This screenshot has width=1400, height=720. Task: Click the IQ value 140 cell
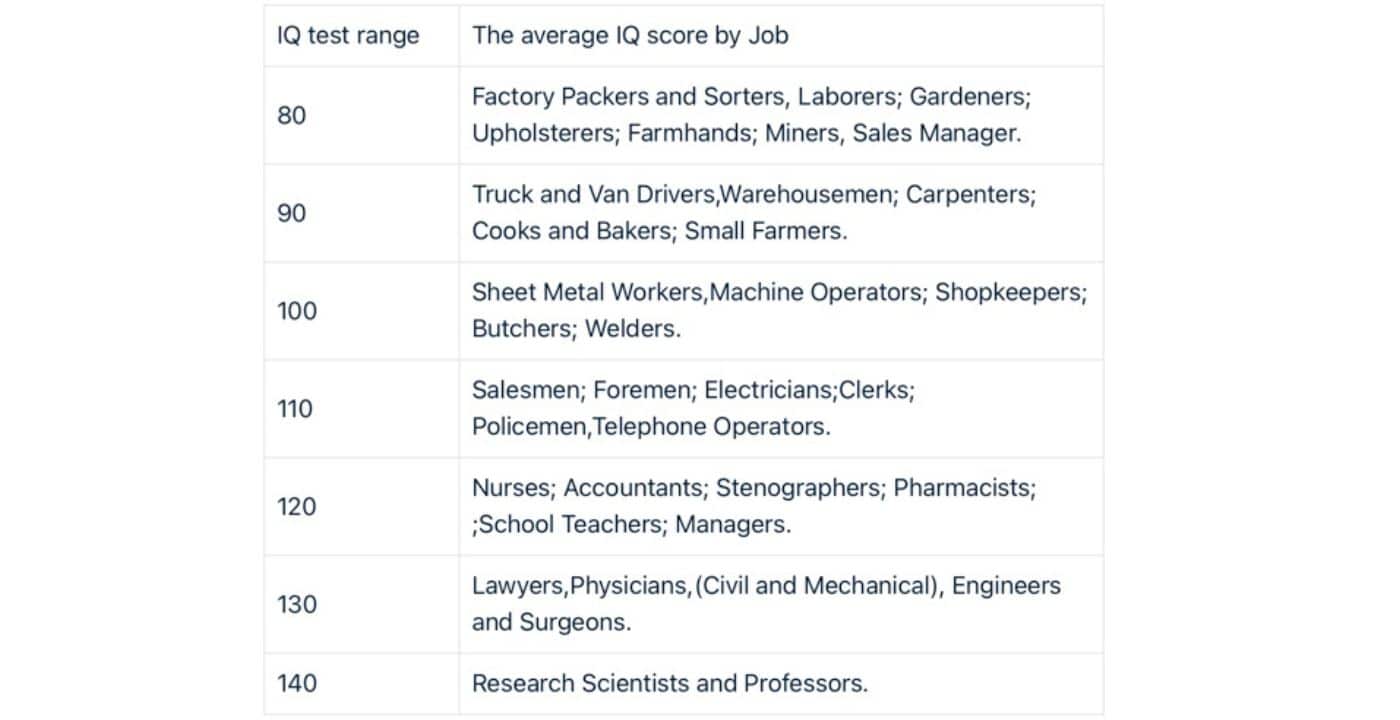[x=361, y=684]
